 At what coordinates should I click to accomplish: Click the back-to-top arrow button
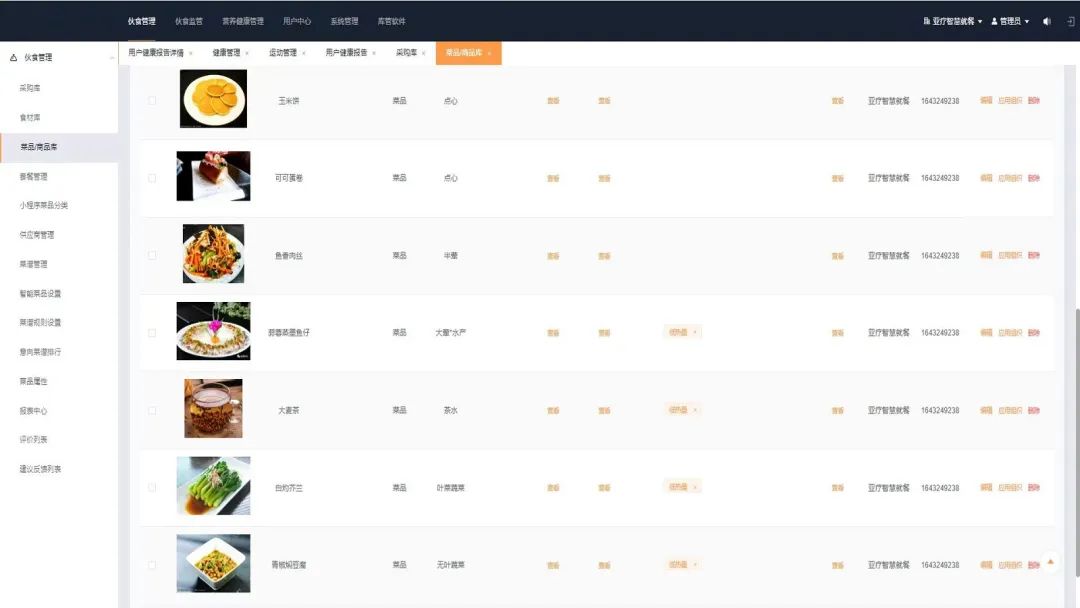pyautogui.click(x=1050, y=562)
